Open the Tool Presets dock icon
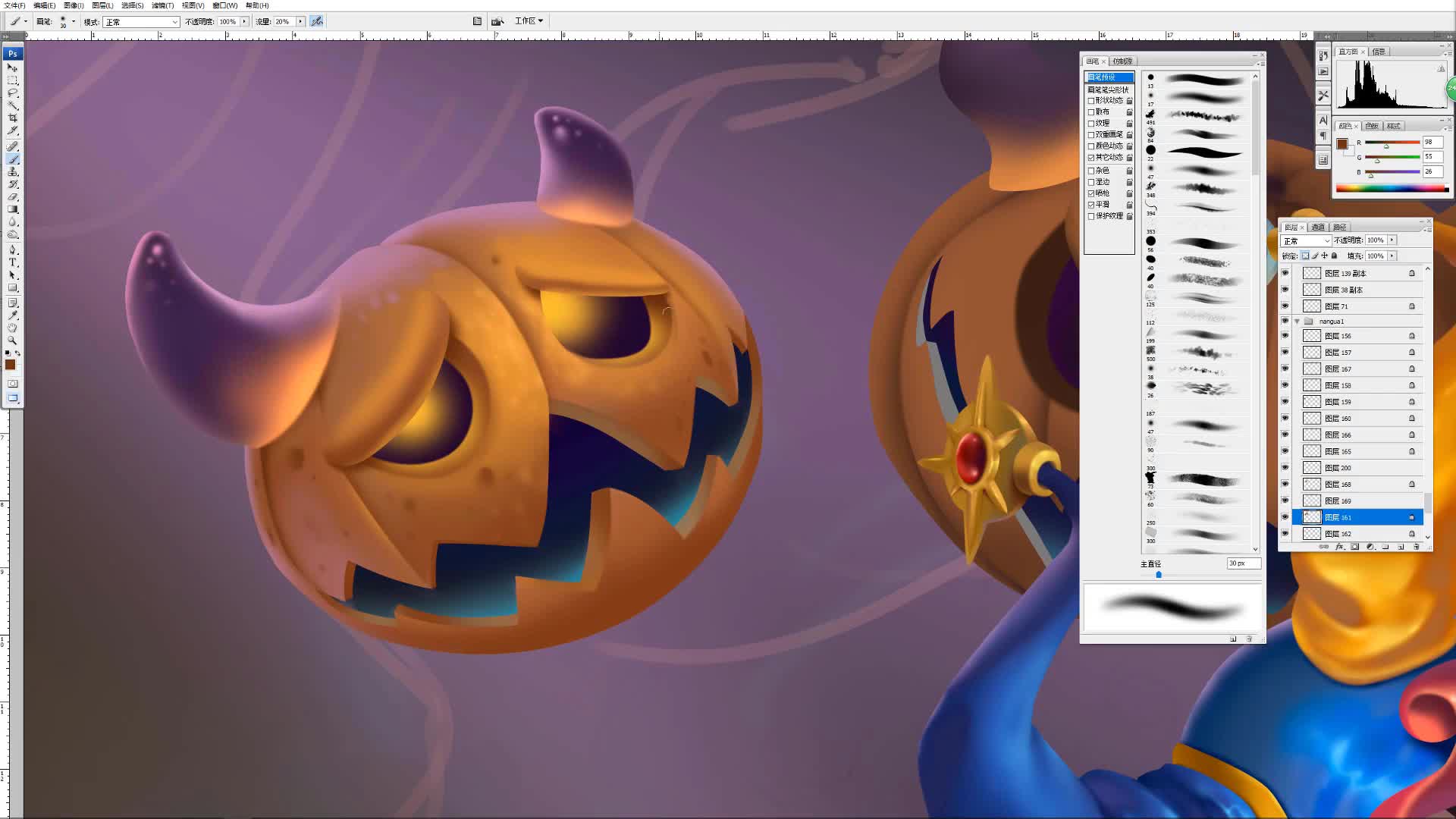This screenshot has width=1456, height=819. coord(1323,96)
